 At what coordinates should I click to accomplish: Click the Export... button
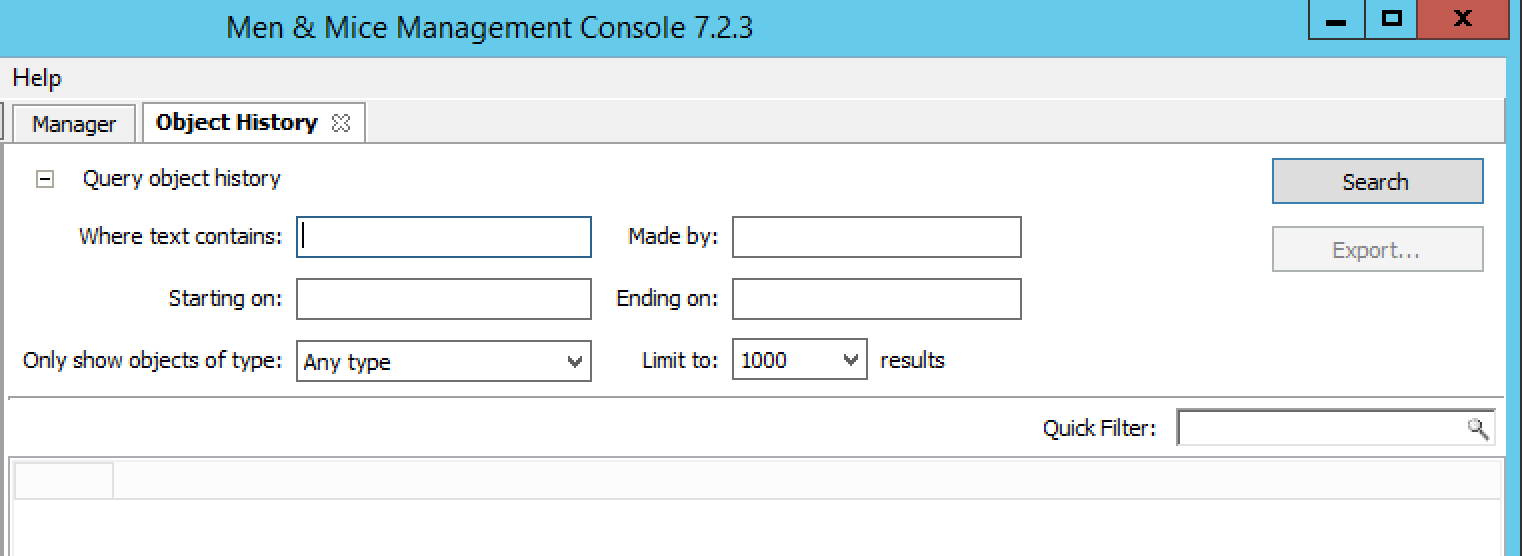point(1376,251)
